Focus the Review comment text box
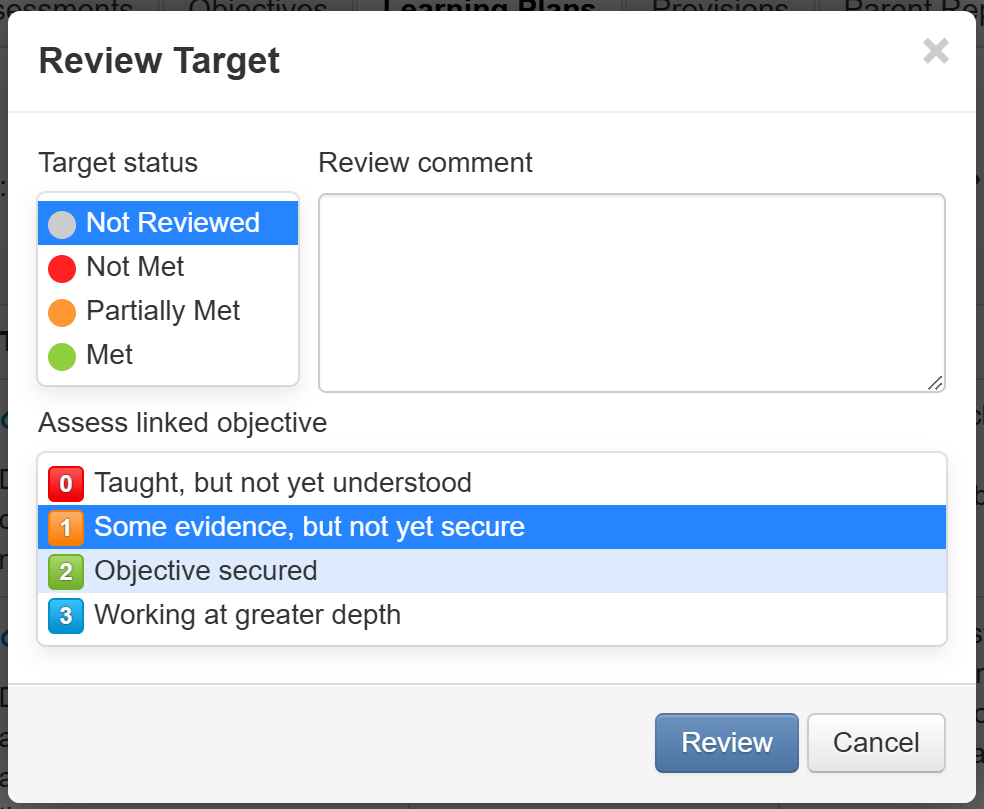Viewport: 984px width, 809px height. click(x=631, y=292)
